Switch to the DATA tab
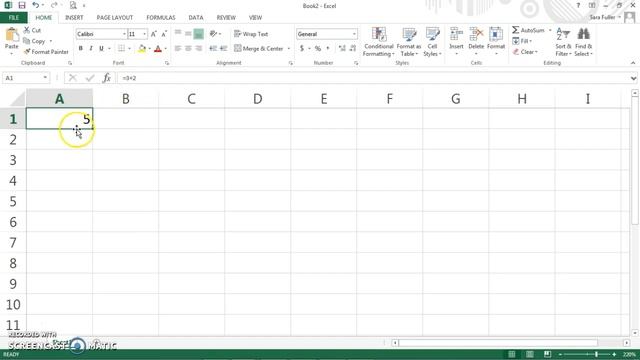This screenshot has height=360, width=640. [x=196, y=18]
